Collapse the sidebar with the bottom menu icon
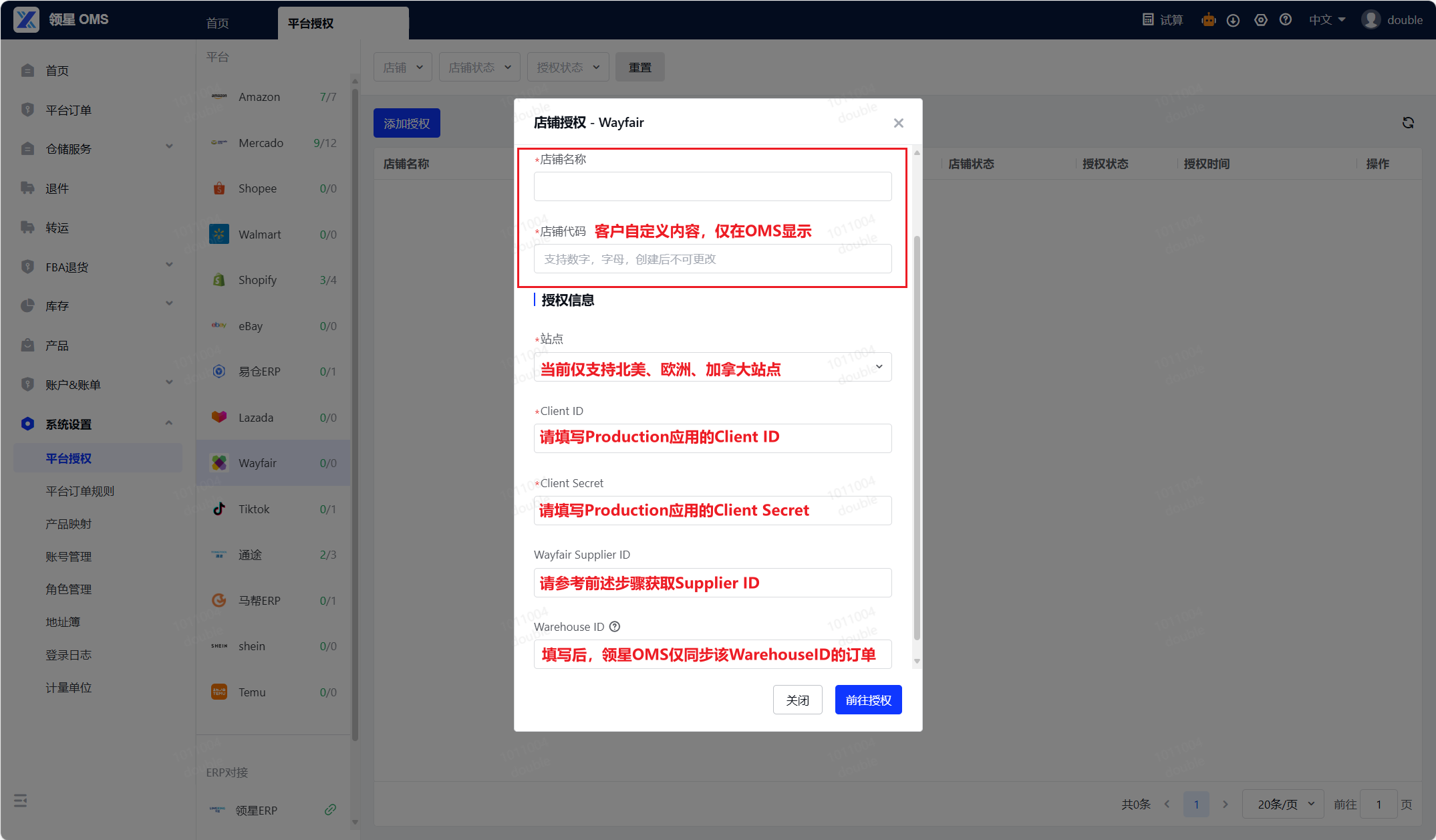The image size is (1436, 840). (21, 801)
